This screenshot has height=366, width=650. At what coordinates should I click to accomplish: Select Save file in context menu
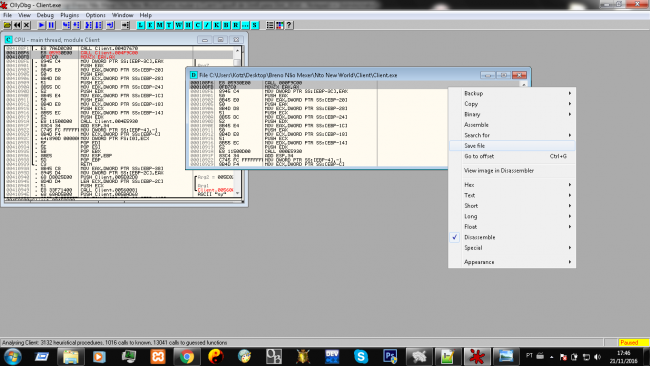(x=512, y=146)
